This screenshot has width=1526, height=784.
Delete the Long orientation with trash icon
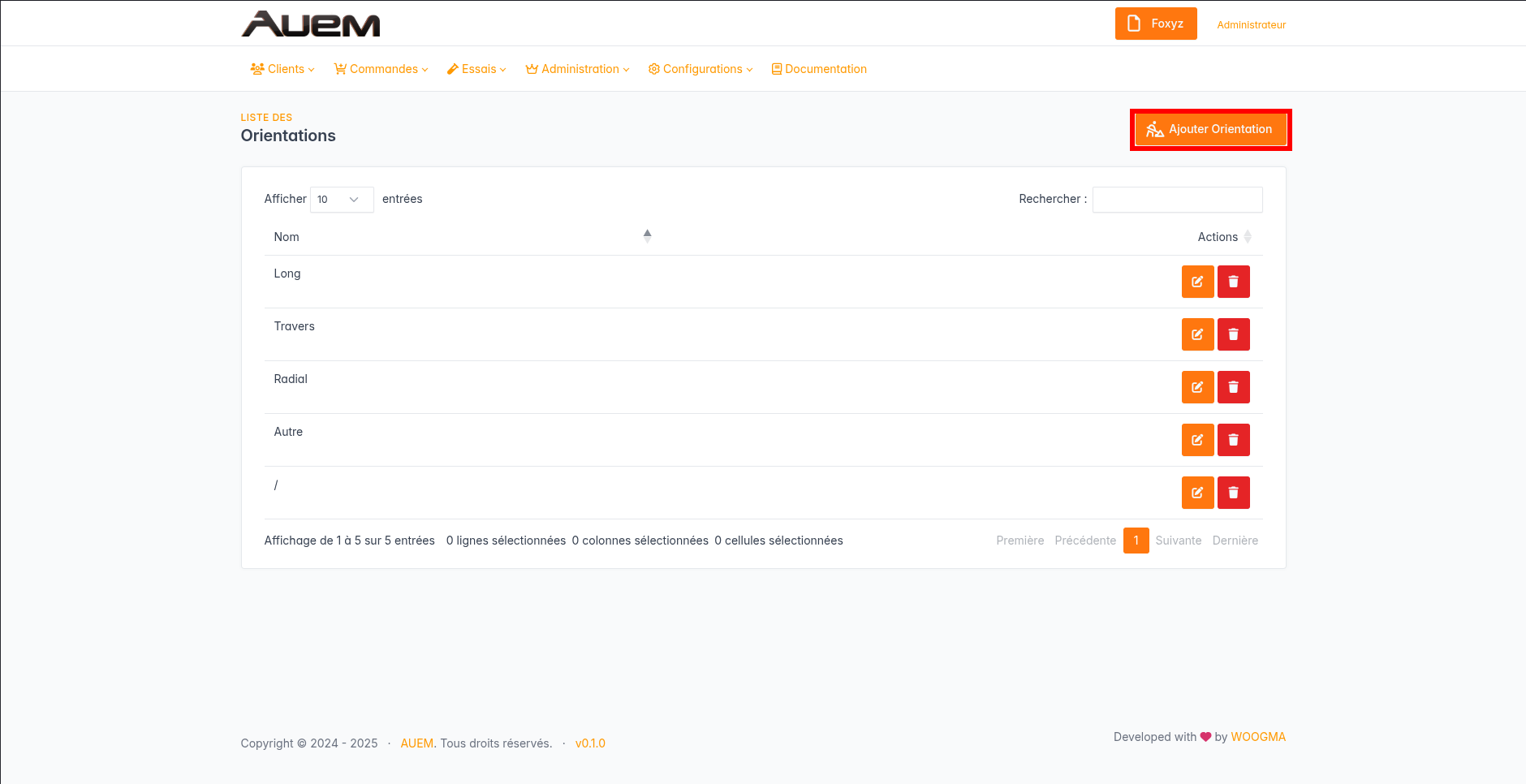click(x=1233, y=282)
